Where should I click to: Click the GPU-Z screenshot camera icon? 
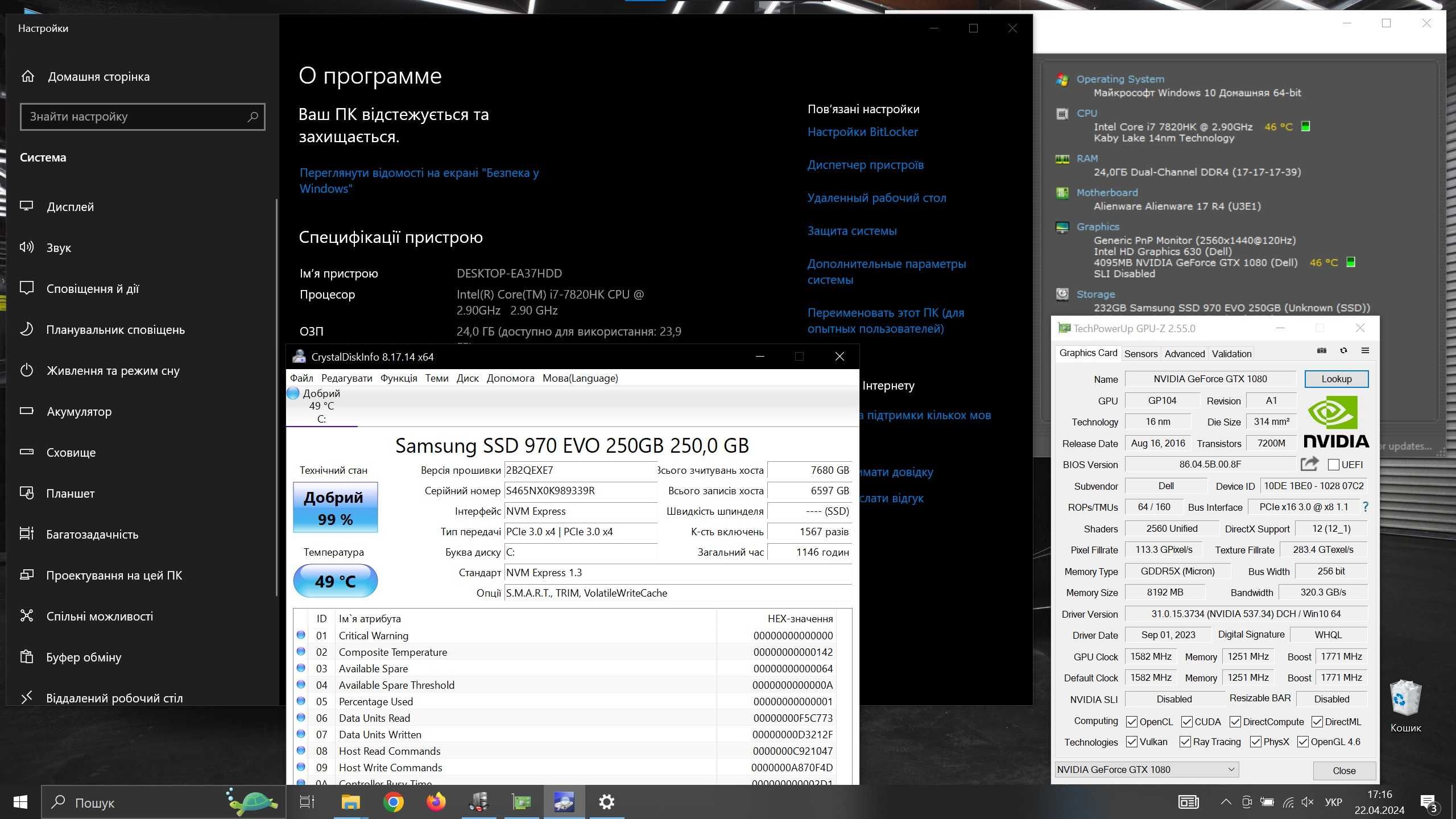coord(1322,351)
